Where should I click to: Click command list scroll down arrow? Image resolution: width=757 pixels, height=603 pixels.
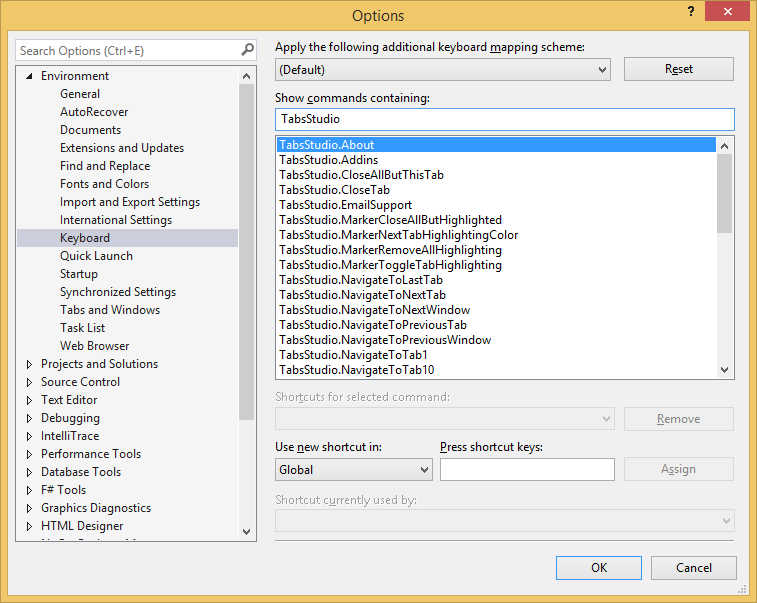724,370
